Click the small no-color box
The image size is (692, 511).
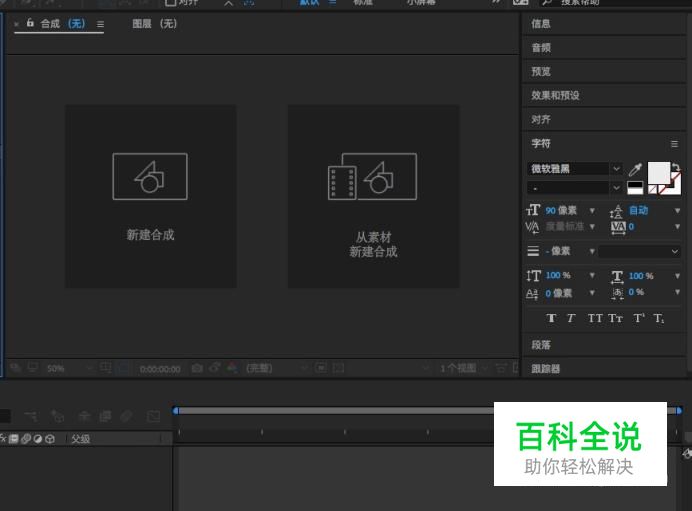tap(652, 190)
